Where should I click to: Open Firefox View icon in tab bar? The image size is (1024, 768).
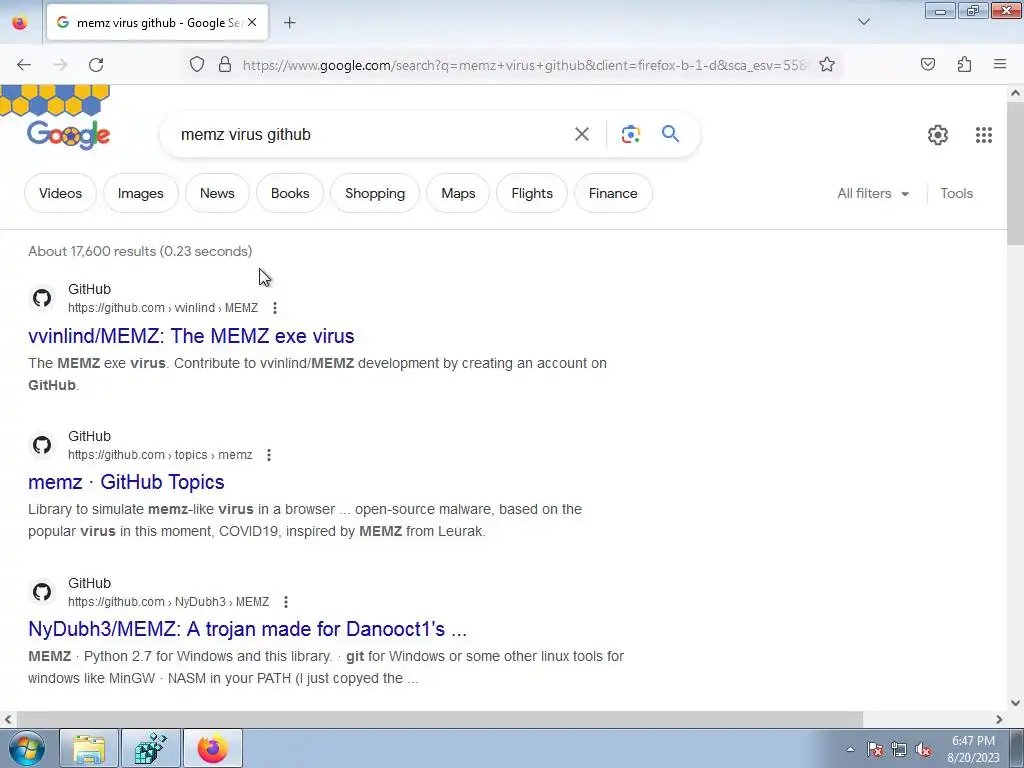pyautogui.click(x=20, y=23)
